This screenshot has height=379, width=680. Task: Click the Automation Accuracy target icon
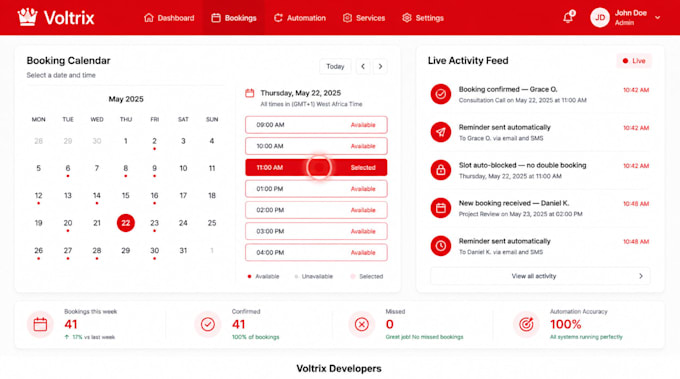coord(526,324)
